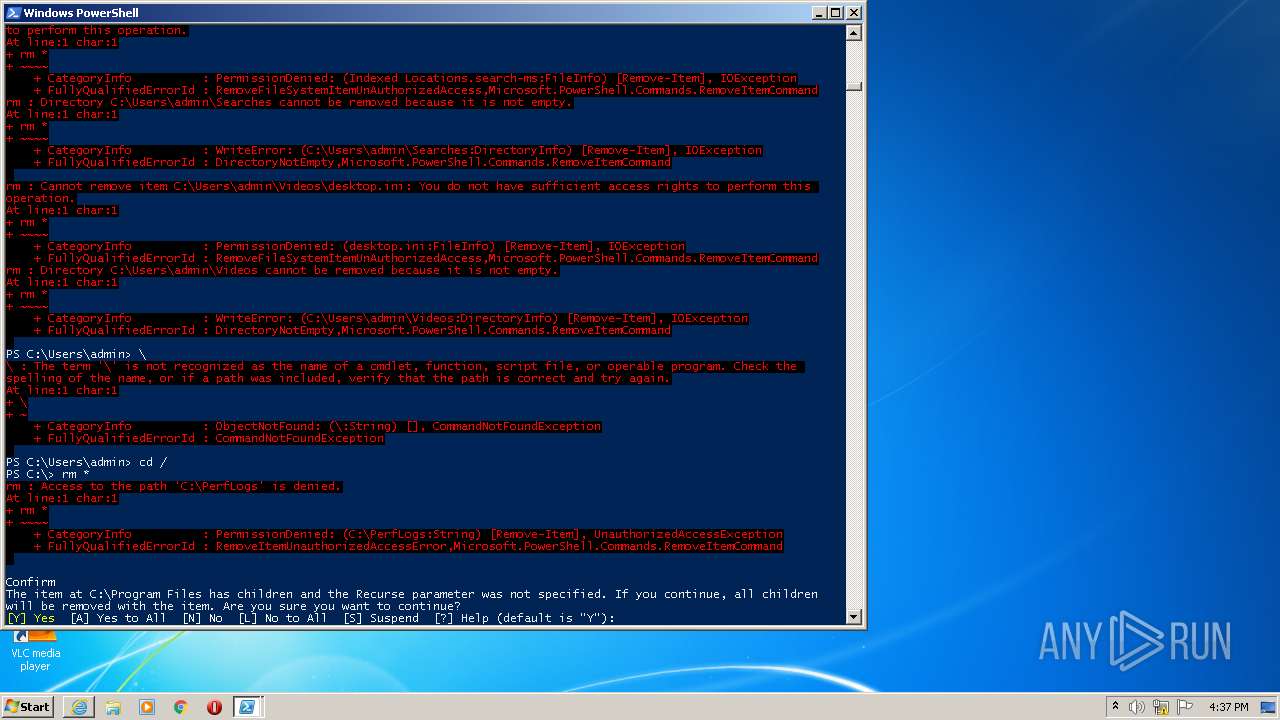Click the 'PS C:\Users\admin> \' command line

click(x=76, y=354)
